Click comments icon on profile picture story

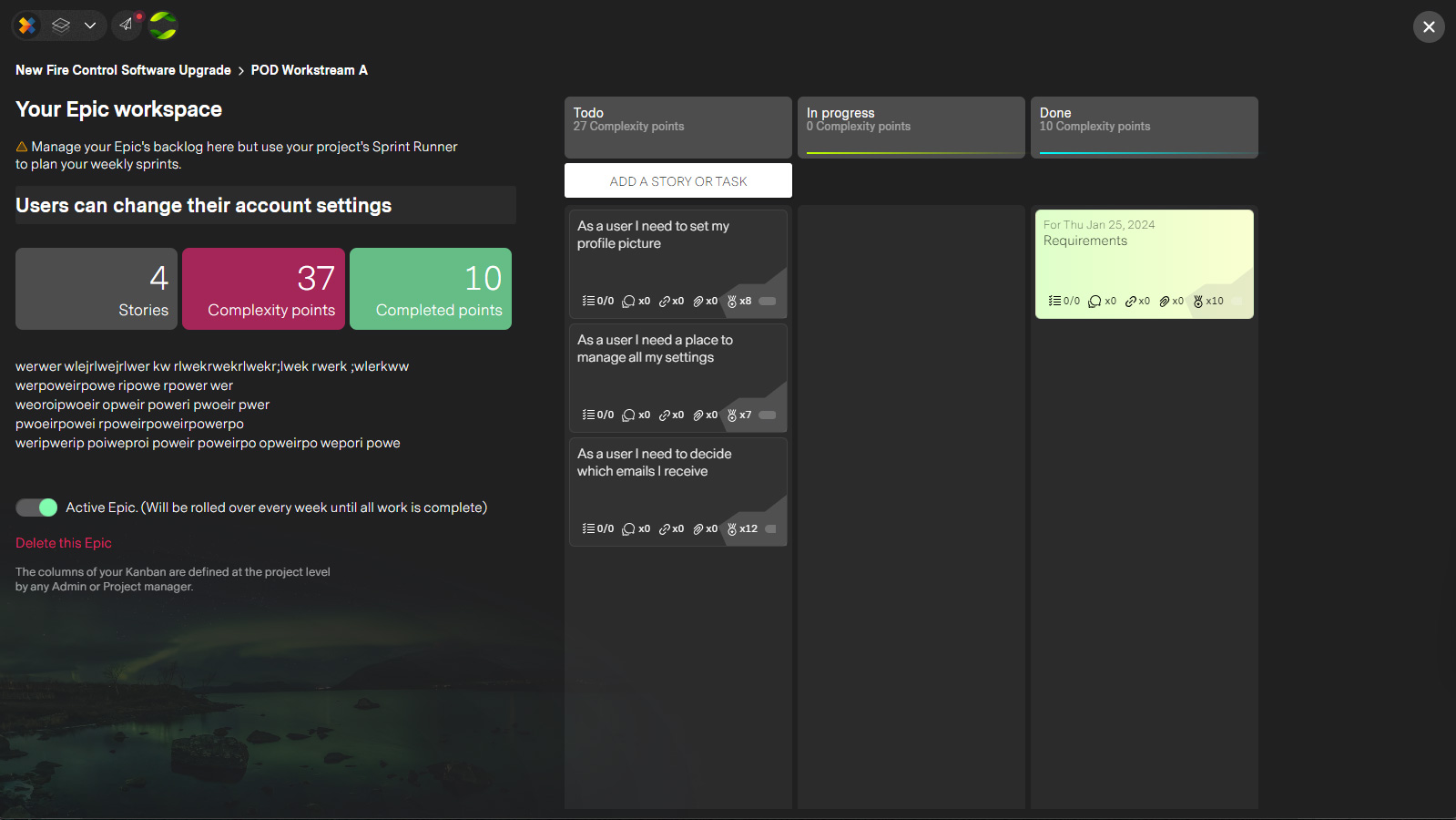[x=628, y=302]
